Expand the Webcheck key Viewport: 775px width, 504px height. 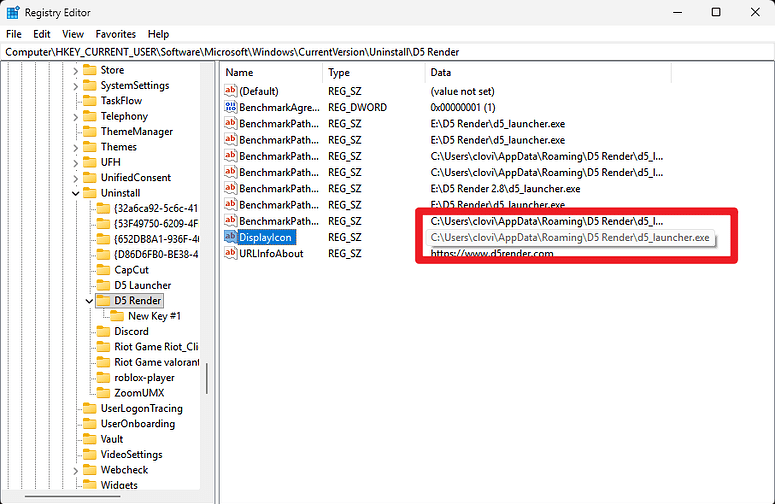pyautogui.click(x=75, y=470)
